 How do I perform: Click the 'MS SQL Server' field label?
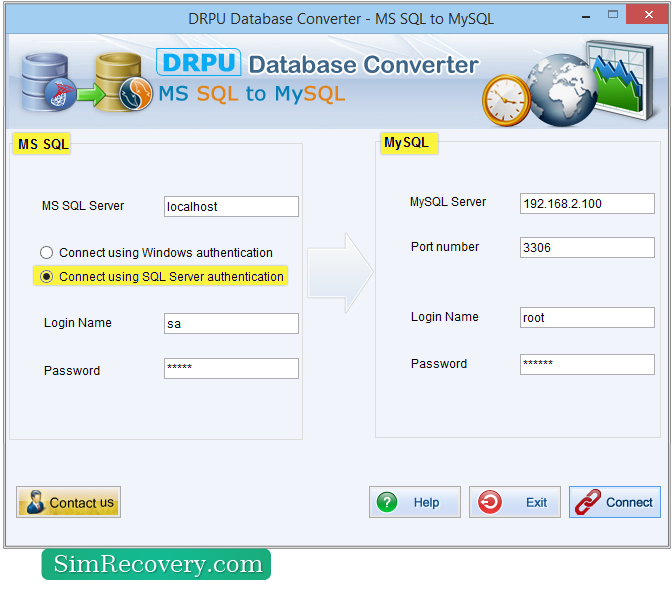pyautogui.click(x=83, y=206)
